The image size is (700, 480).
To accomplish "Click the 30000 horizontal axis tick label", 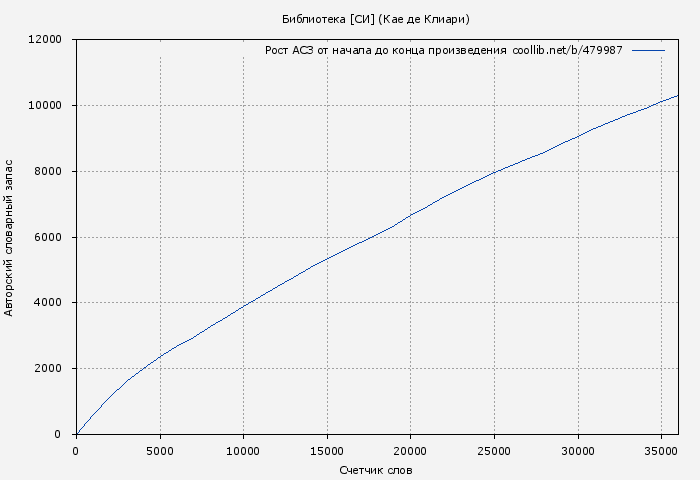I will coord(578,451).
